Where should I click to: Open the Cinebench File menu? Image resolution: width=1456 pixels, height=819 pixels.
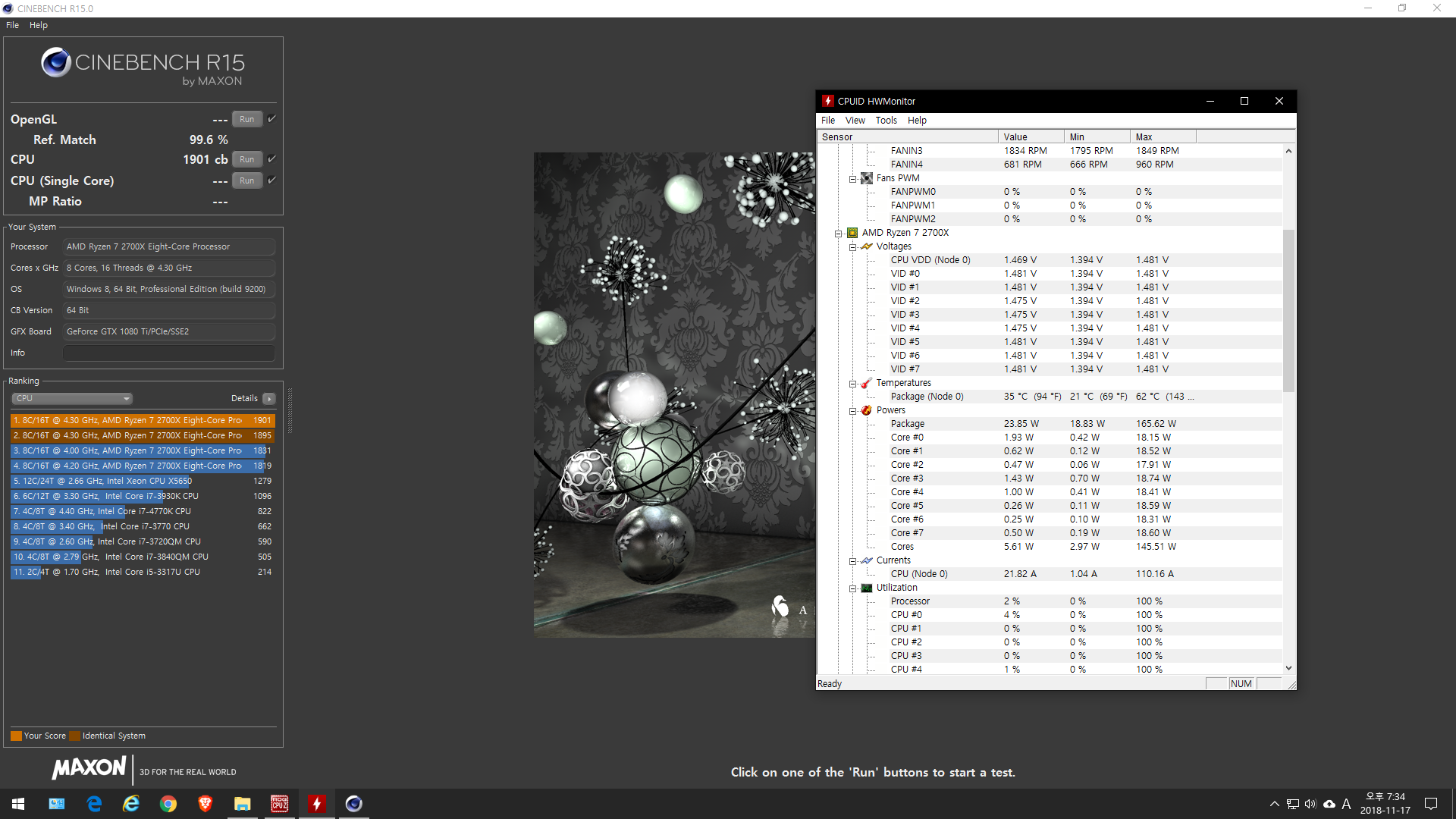click(x=12, y=25)
